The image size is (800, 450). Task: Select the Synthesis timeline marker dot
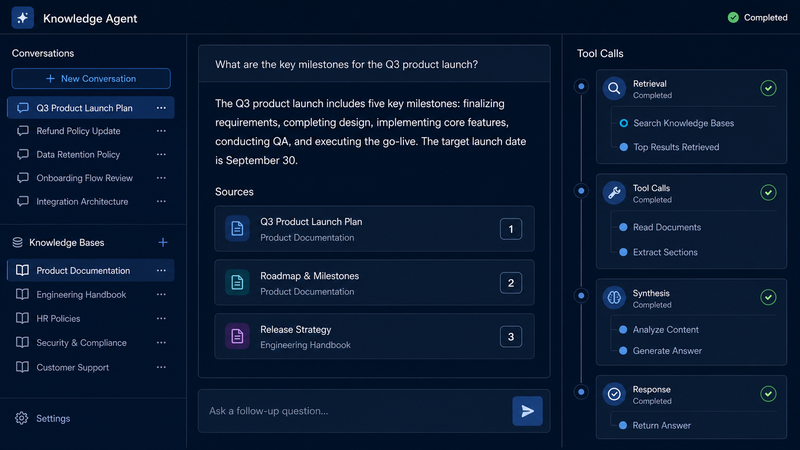[x=581, y=295]
